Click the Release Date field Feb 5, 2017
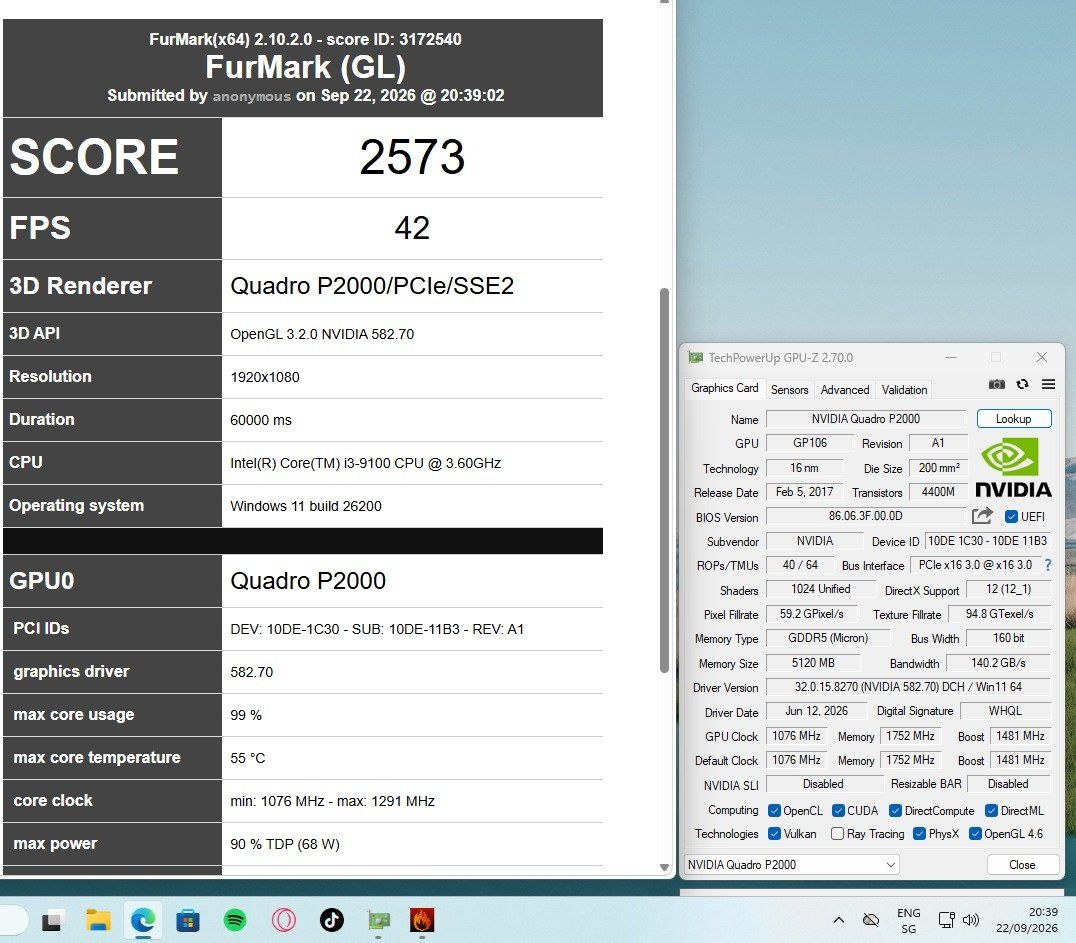This screenshot has width=1076, height=943. pos(804,492)
